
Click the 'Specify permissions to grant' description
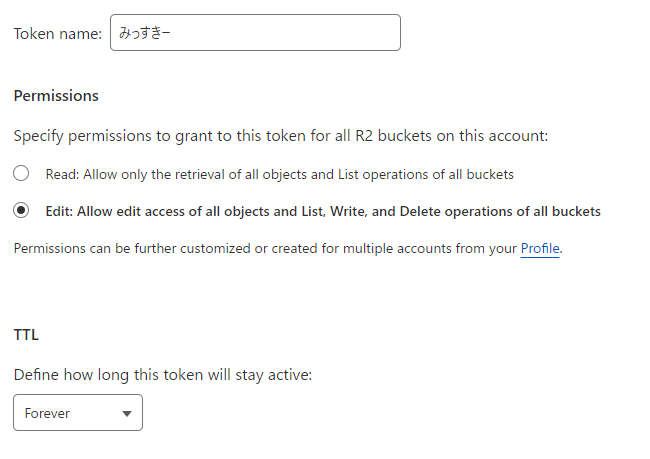281,136
